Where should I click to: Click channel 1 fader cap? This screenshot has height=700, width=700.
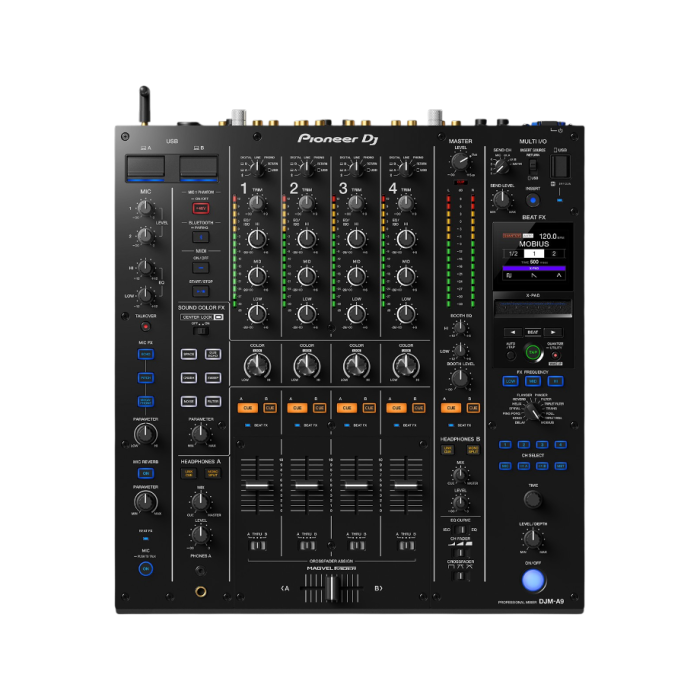pos(257,485)
